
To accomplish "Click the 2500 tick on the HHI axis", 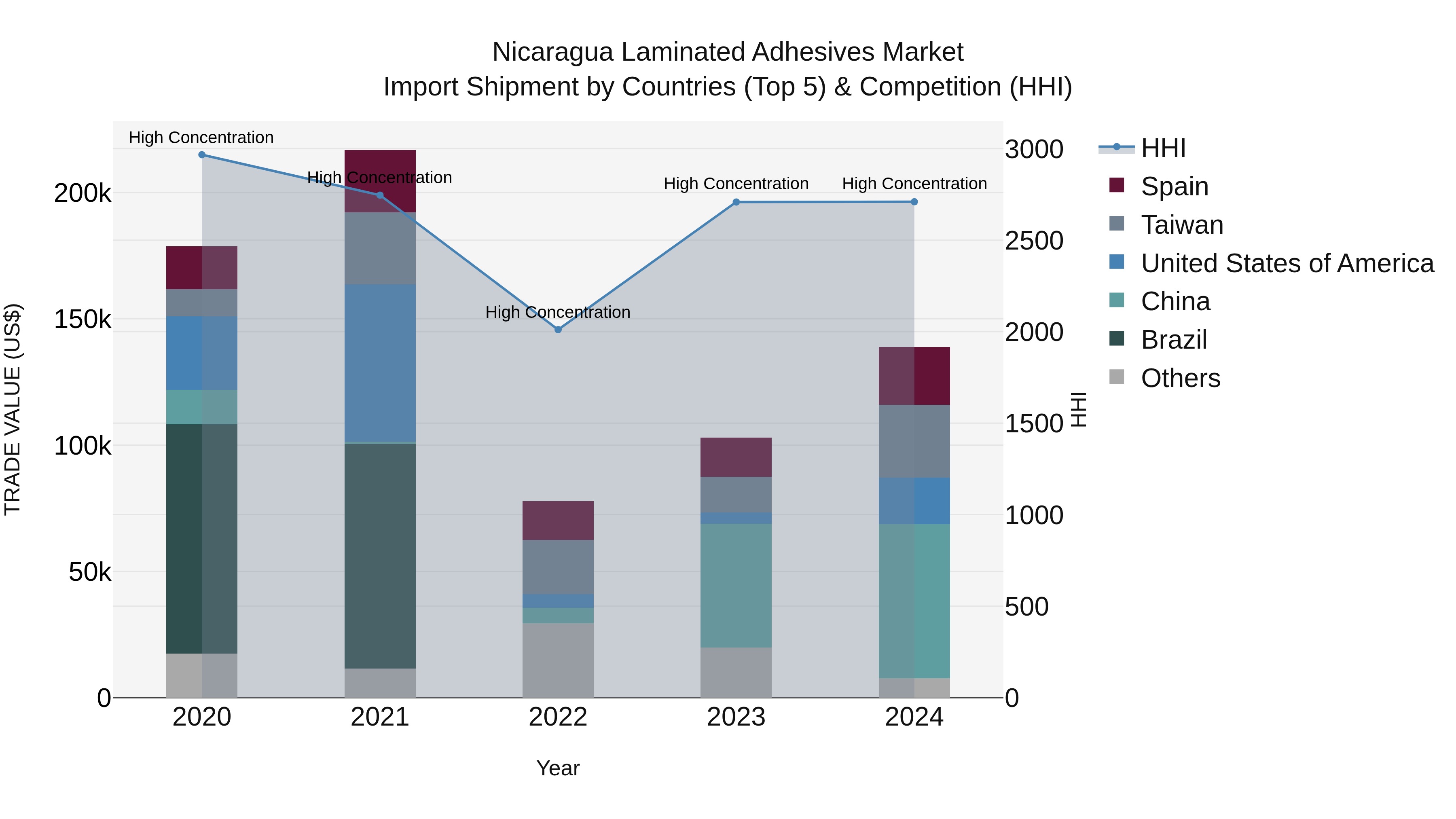I will click(1034, 241).
